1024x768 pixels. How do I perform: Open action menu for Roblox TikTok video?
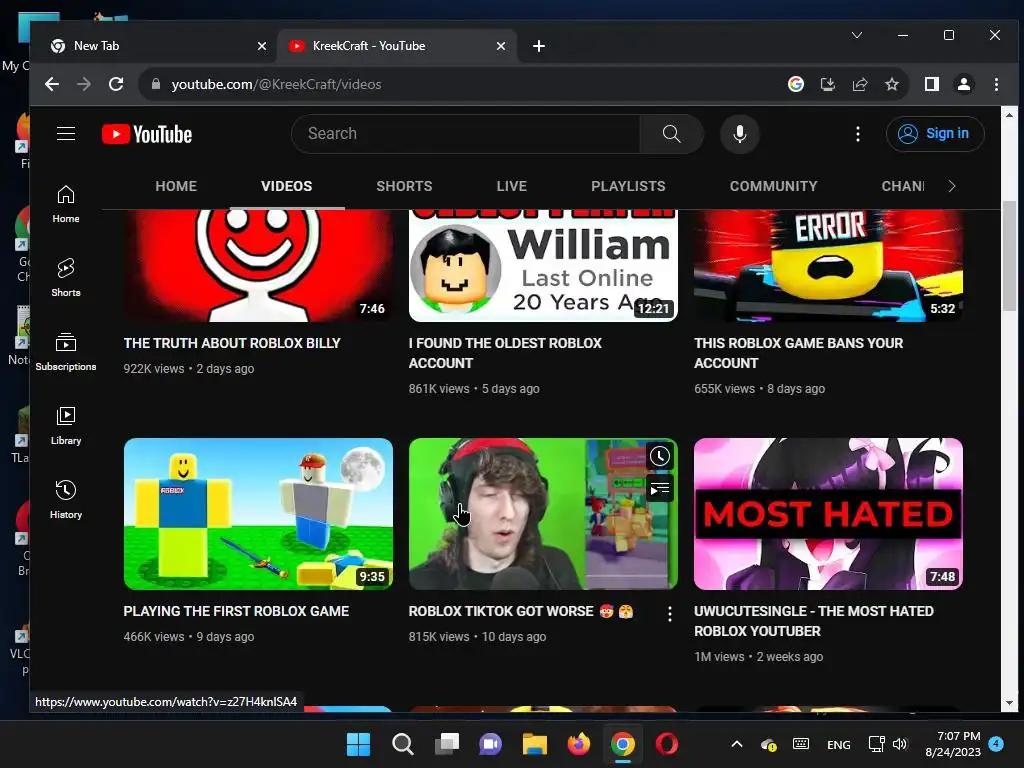coord(669,613)
